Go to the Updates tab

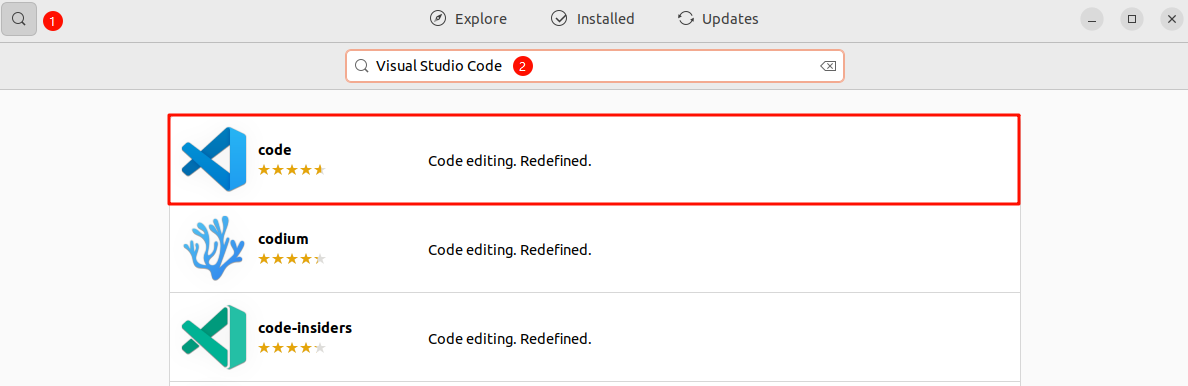click(x=718, y=19)
